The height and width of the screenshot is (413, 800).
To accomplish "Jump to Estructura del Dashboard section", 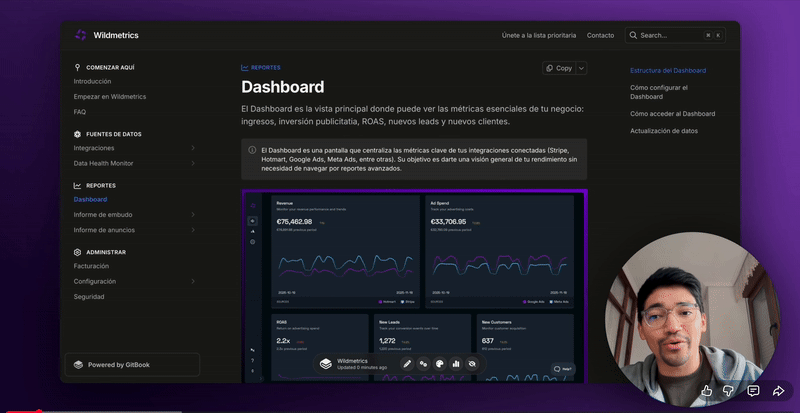I will (x=668, y=70).
